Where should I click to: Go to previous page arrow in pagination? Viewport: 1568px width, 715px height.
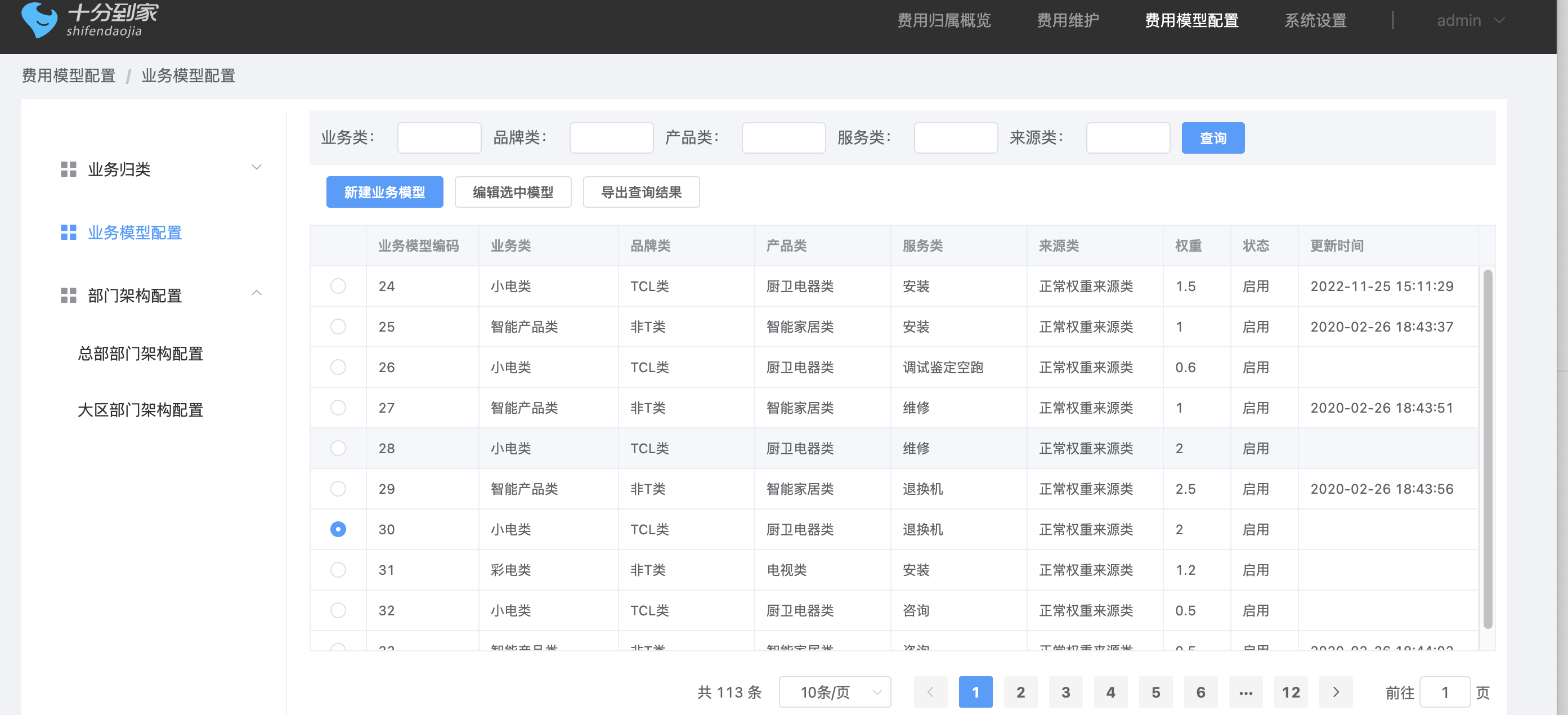[931, 691]
